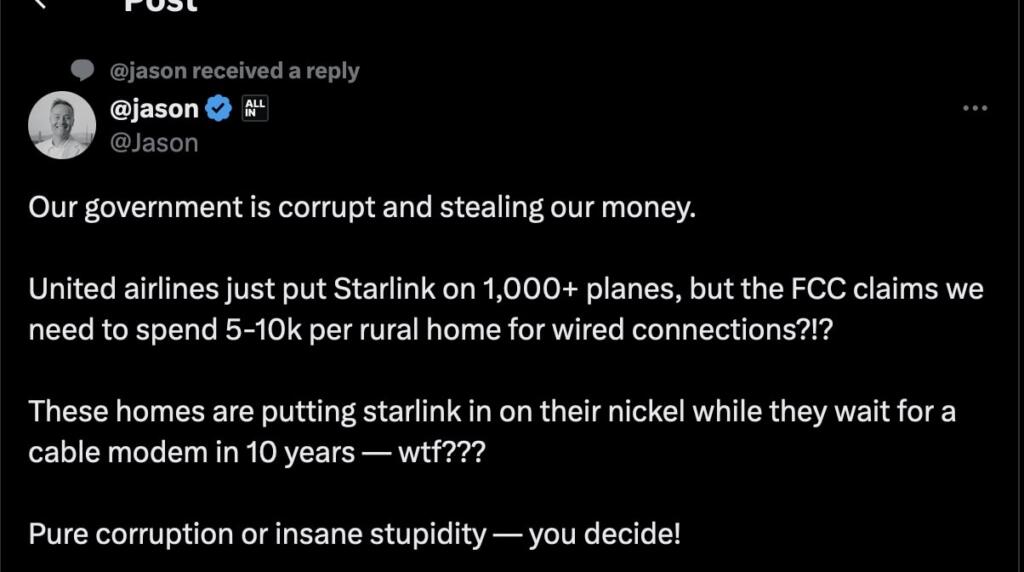
Task: Click the 'Pure corruption or insane stupidity' text
Action: (x=257, y=533)
